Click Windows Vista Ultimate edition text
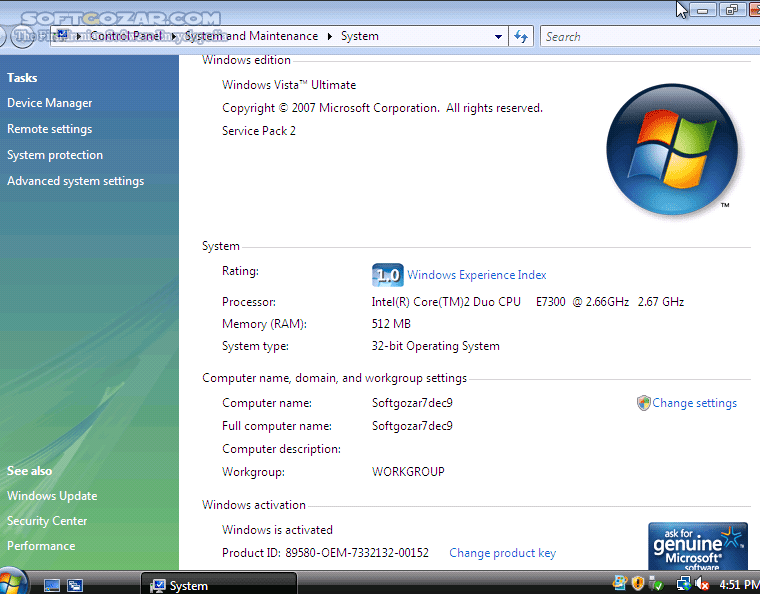This screenshot has height=594, width=760. [289, 85]
